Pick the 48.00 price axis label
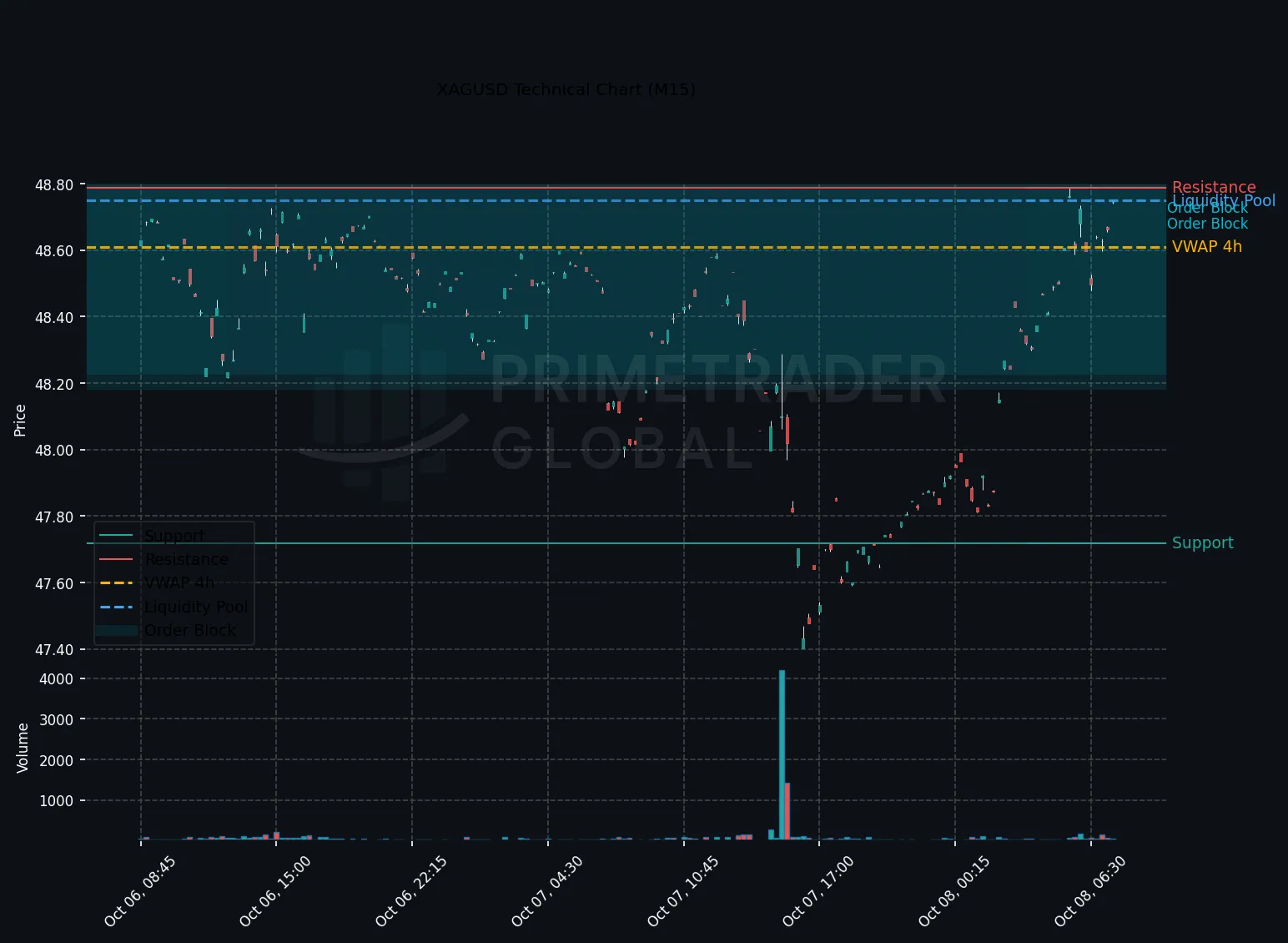1288x943 pixels. pos(54,451)
